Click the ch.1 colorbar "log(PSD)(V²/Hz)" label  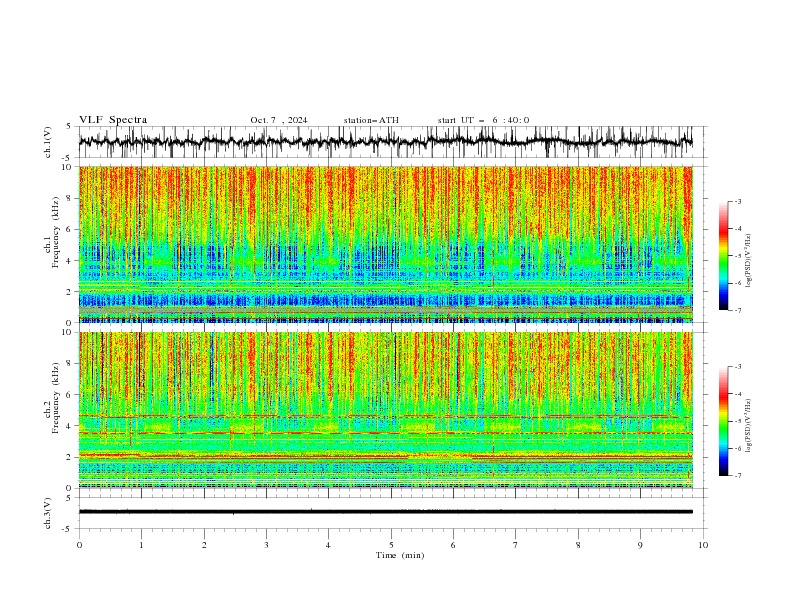pos(748,261)
